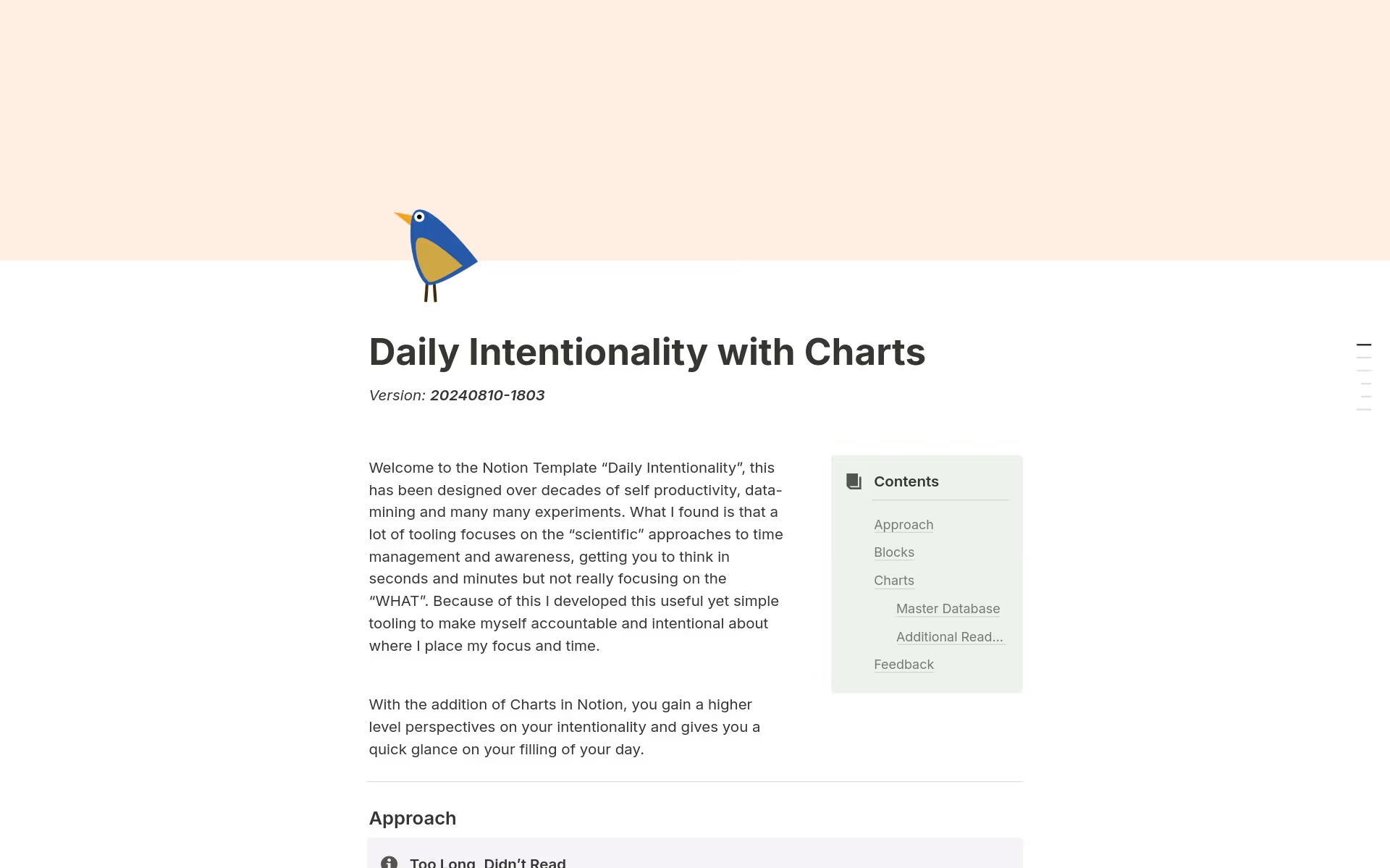Select the Master Database contents link
The width and height of the screenshot is (1390, 868).
pos(948,609)
